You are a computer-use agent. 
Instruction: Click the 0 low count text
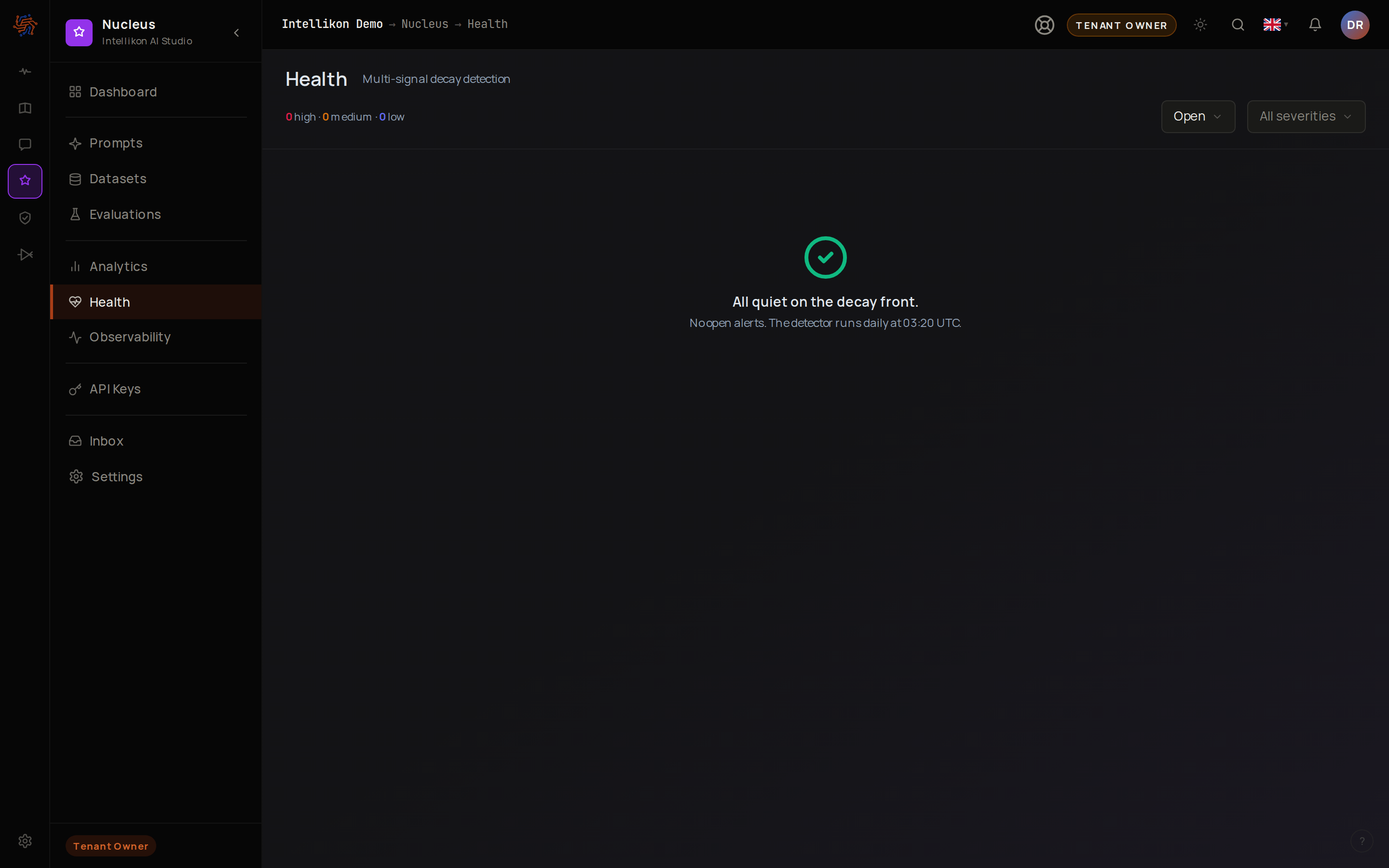coord(392,117)
